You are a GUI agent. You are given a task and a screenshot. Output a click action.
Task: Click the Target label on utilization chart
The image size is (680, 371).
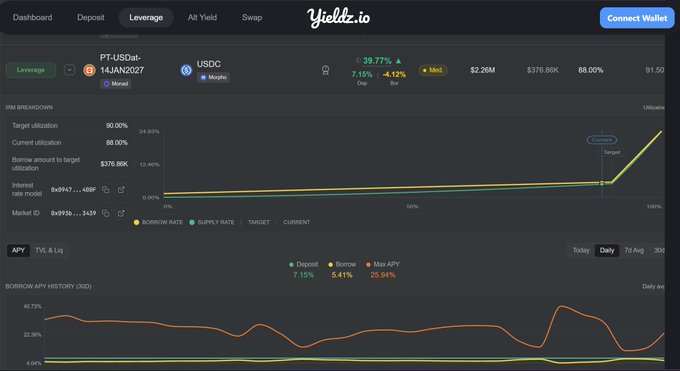[612, 152]
